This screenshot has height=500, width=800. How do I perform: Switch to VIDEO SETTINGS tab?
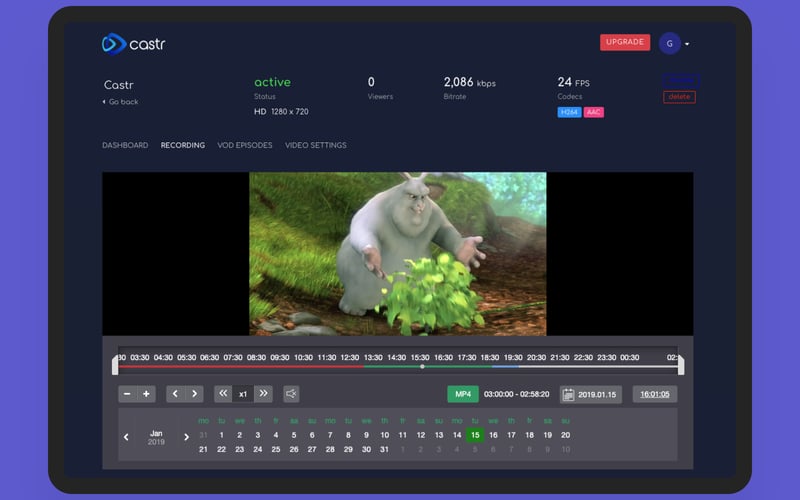pos(316,145)
